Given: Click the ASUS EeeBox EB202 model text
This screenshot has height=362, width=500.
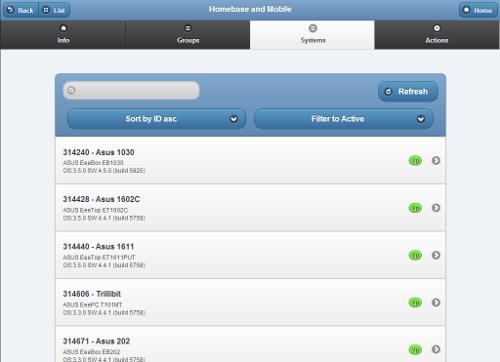Looking at the screenshot, I should (92, 352).
